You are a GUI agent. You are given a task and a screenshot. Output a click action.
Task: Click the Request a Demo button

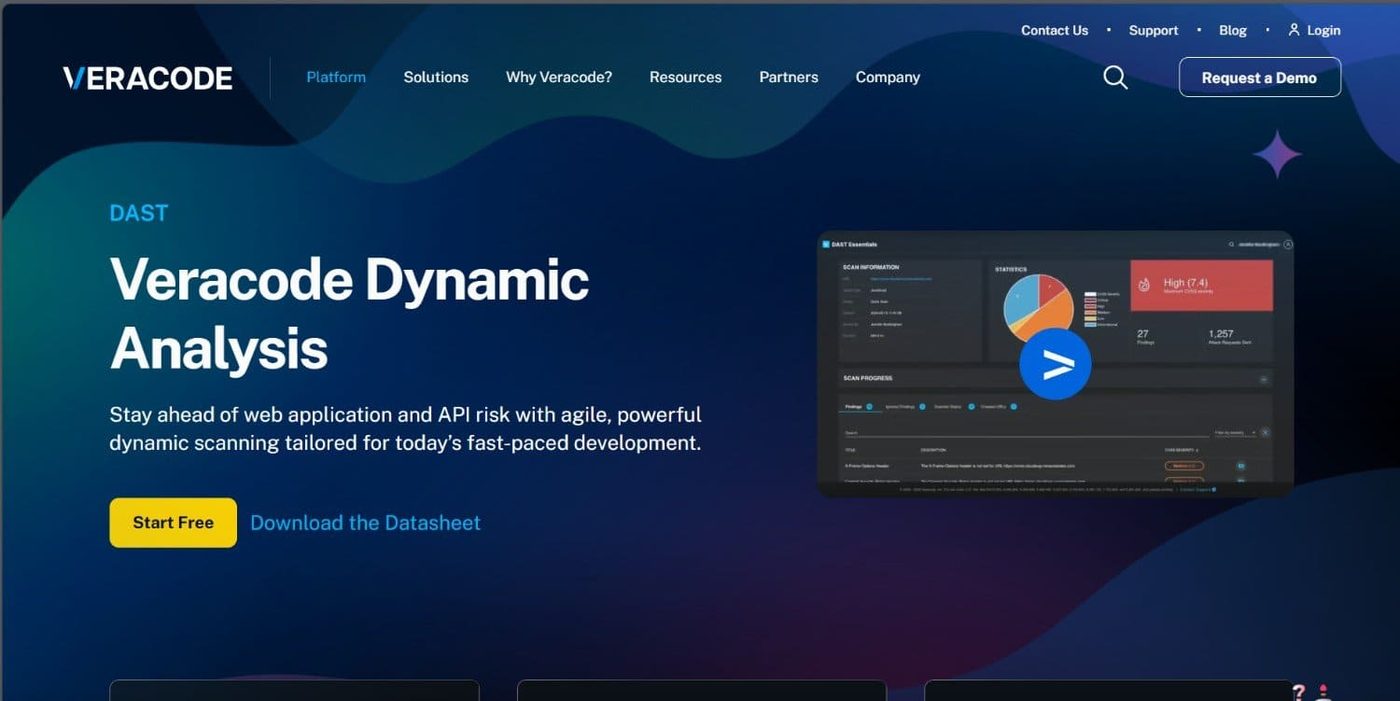pyautogui.click(x=1259, y=77)
